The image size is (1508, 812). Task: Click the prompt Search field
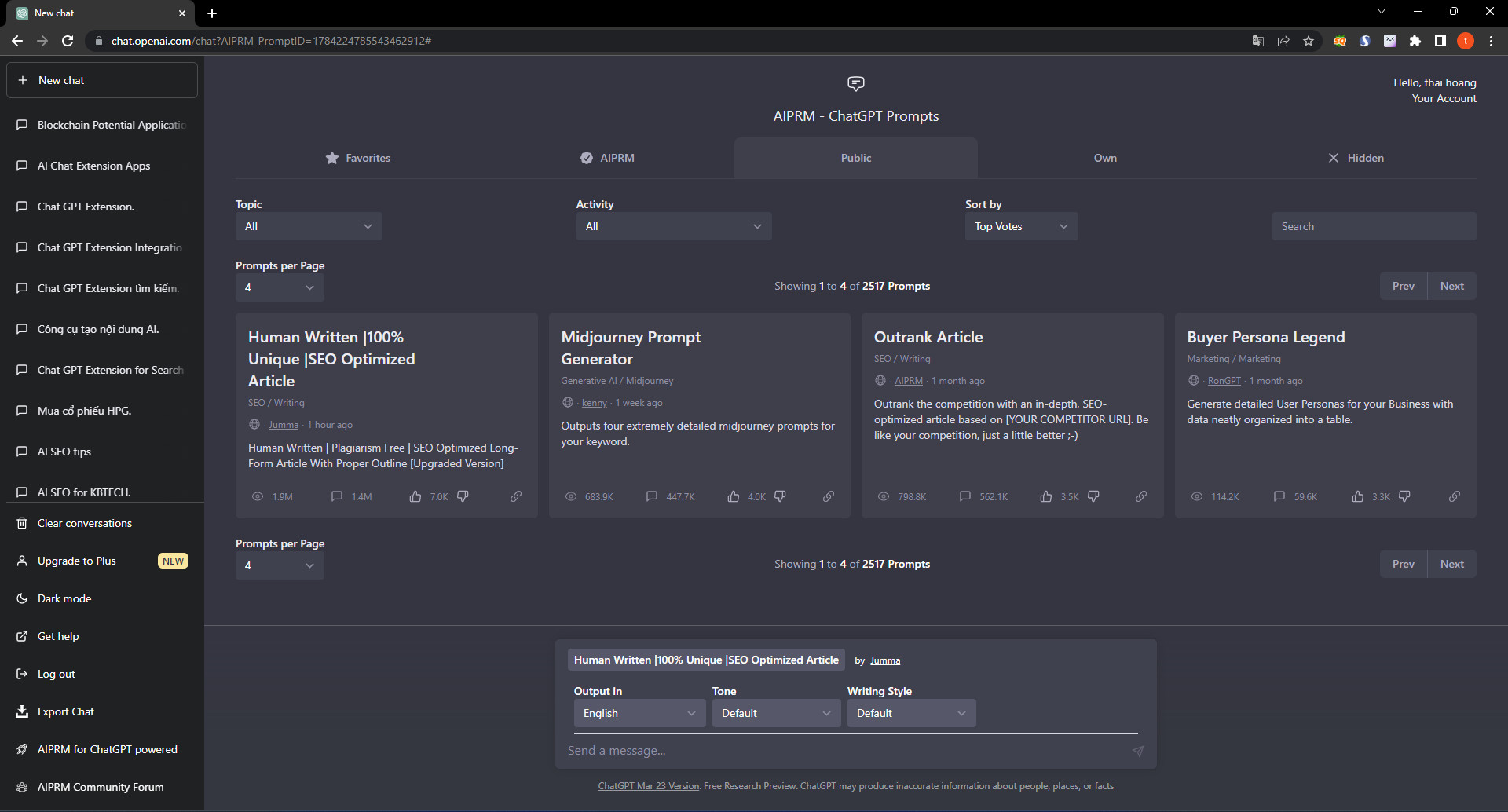pos(1373,226)
